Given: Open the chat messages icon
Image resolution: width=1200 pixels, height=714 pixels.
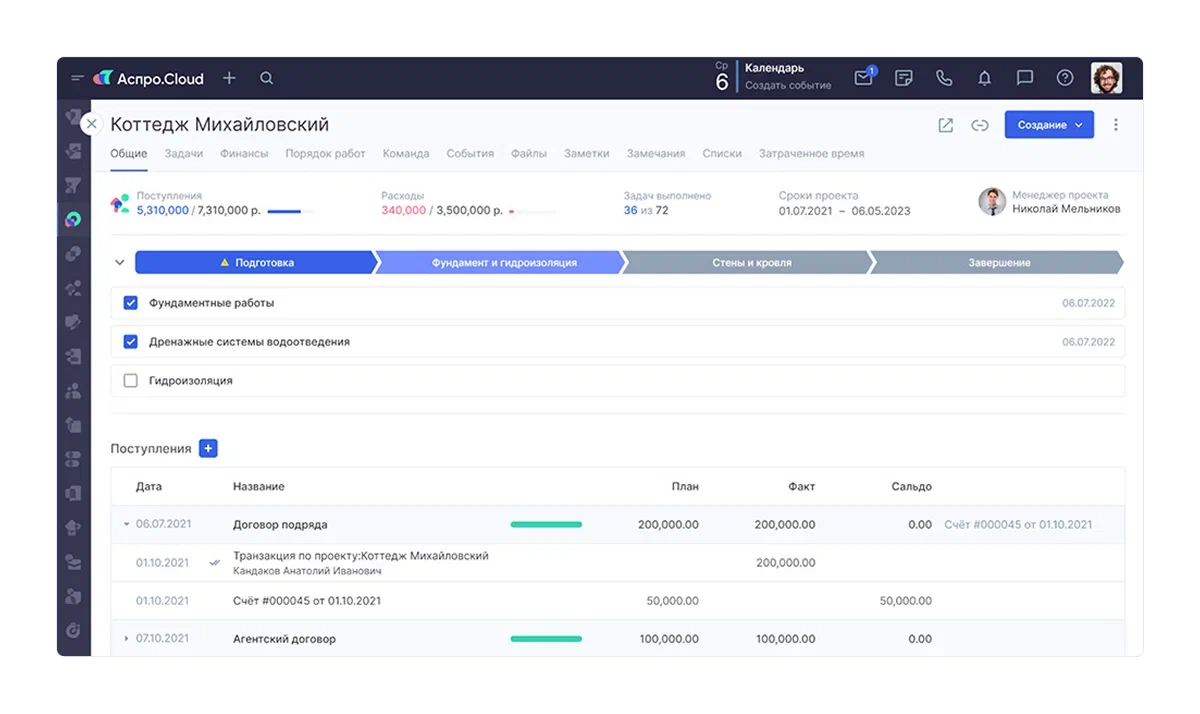Looking at the screenshot, I should coord(1024,78).
